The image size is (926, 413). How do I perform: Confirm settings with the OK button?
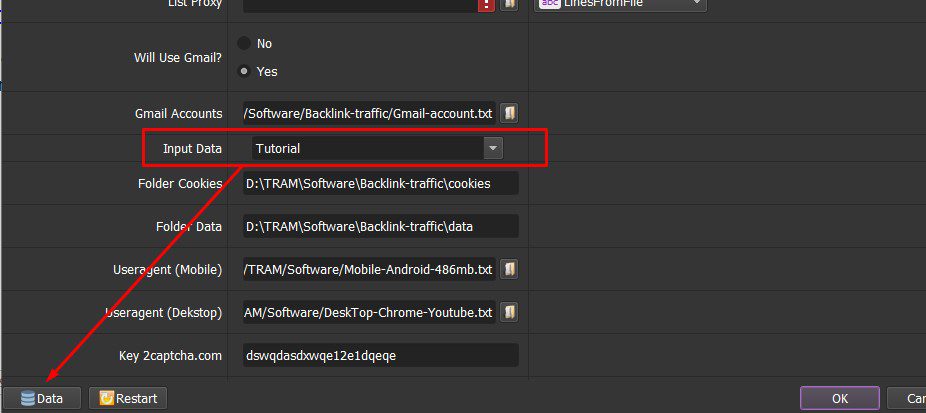[840, 398]
